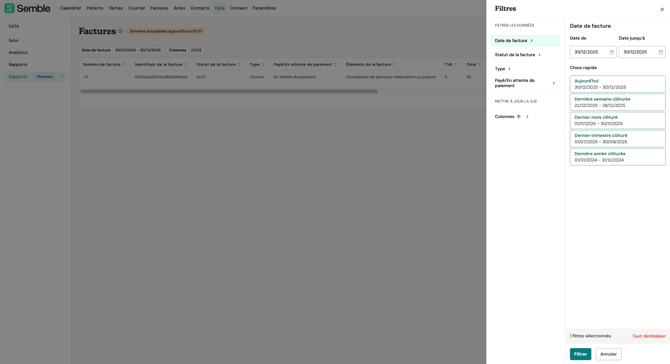Open the Actes menu
This screenshot has height=364, width=670.
(x=179, y=8)
